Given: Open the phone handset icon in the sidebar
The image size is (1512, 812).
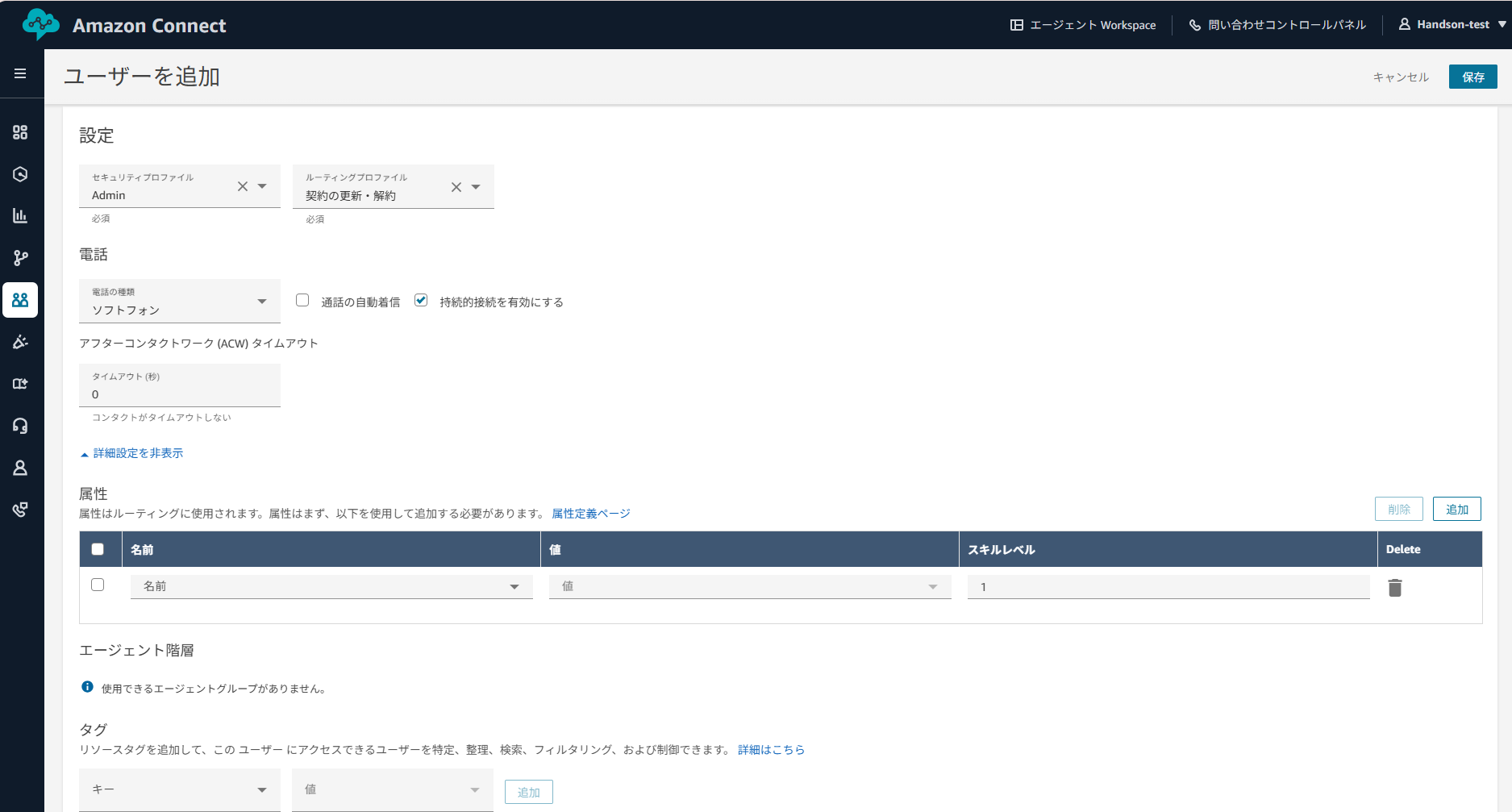Looking at the screenshot, I should pyautogui.click(x=20, y=510).
